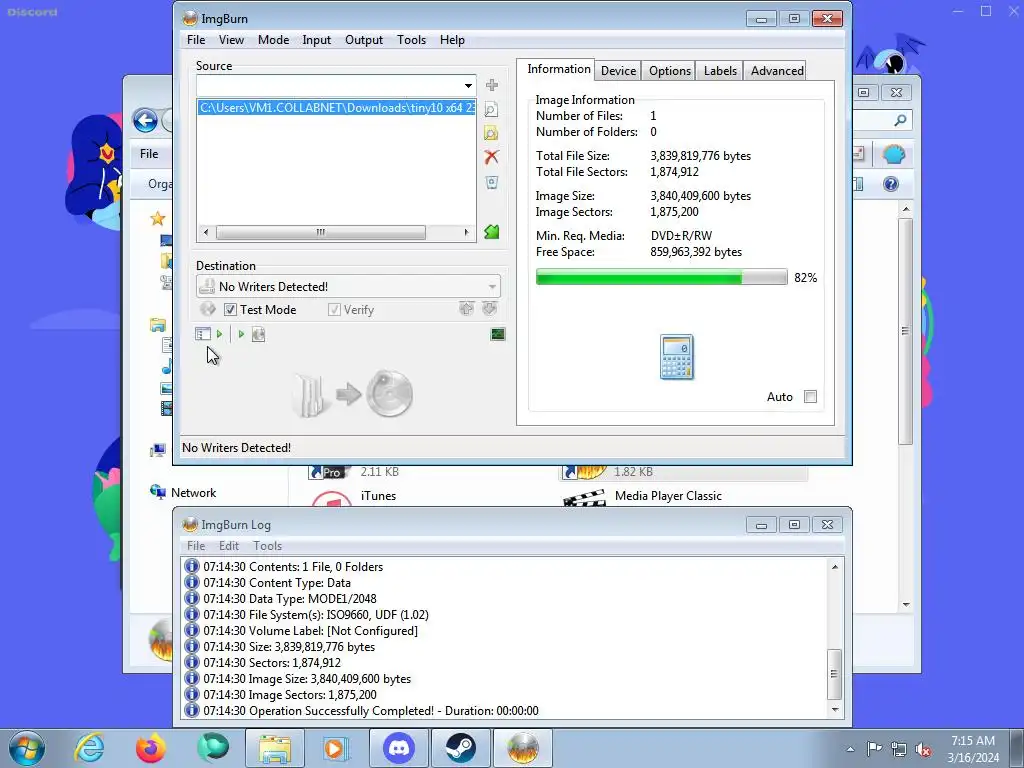Select iTunes item in Explorer window
This screenshot has height=768, width=1024.
378,496
